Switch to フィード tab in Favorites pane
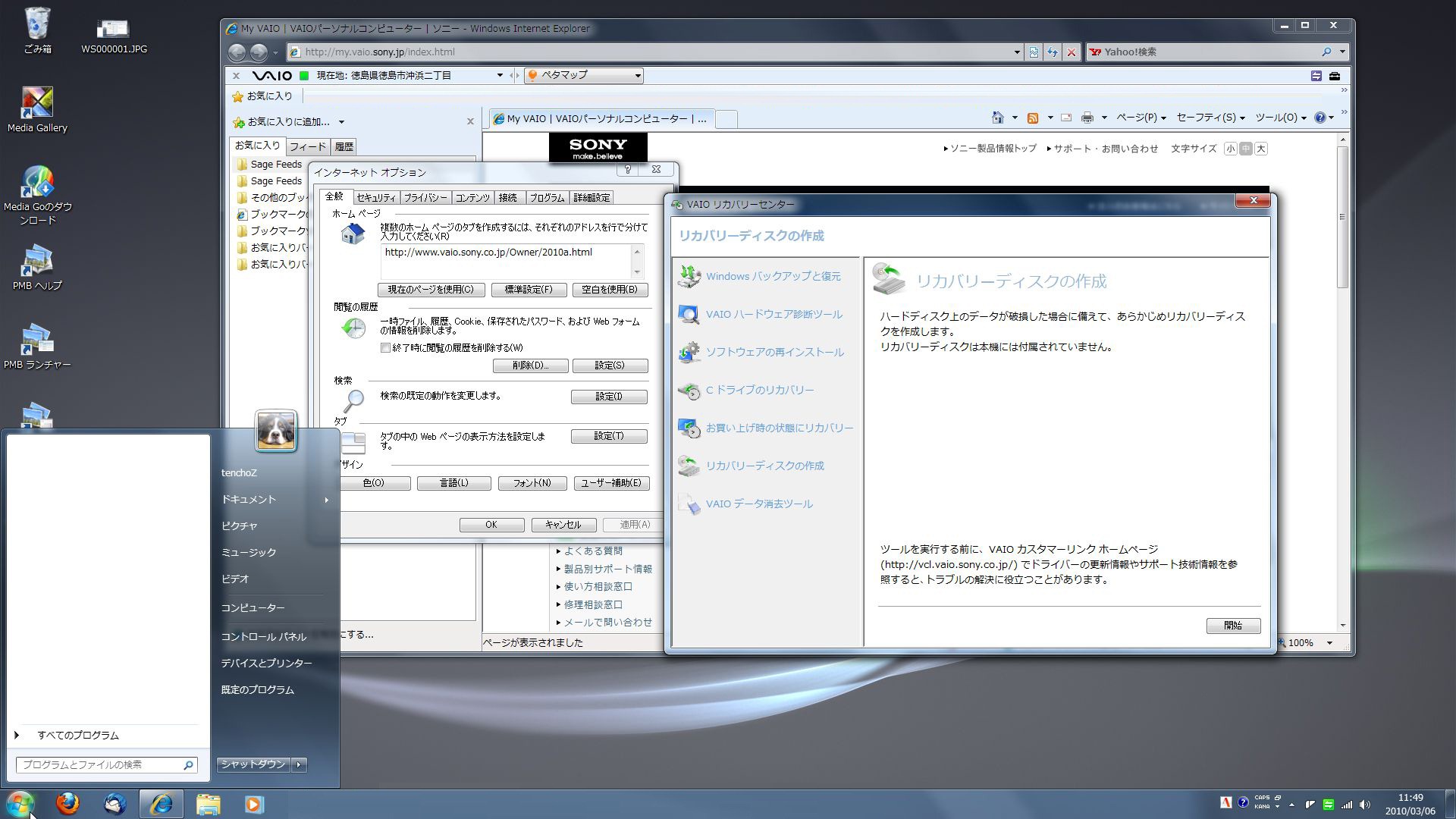The width and height of the screenshot is (1456, 819). [x=308, y=147]
